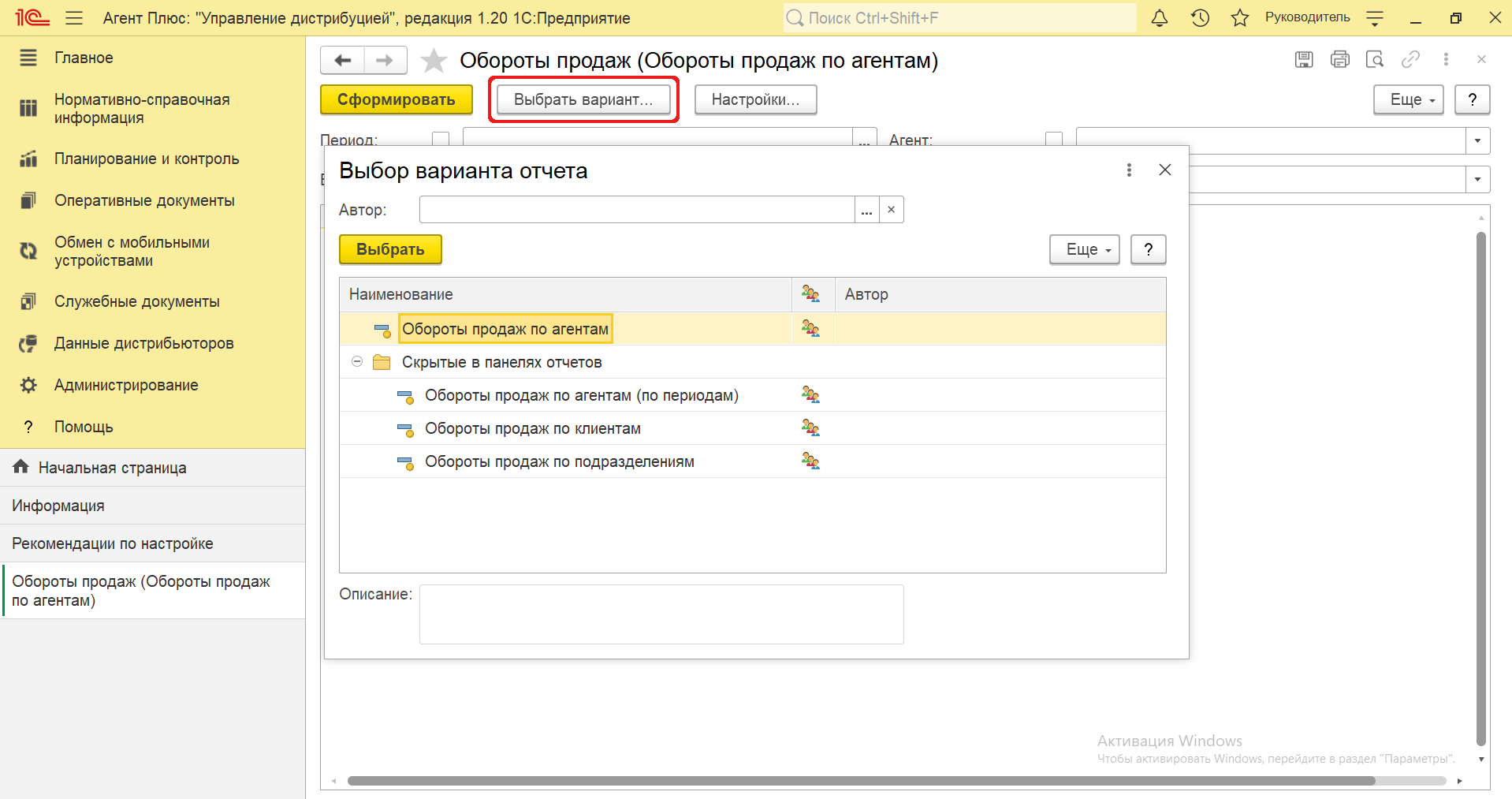Image resolution: width=1512 pixels, height=799 pixels.
Task: Open help ? button in dialog
Action: (1148, 249)
